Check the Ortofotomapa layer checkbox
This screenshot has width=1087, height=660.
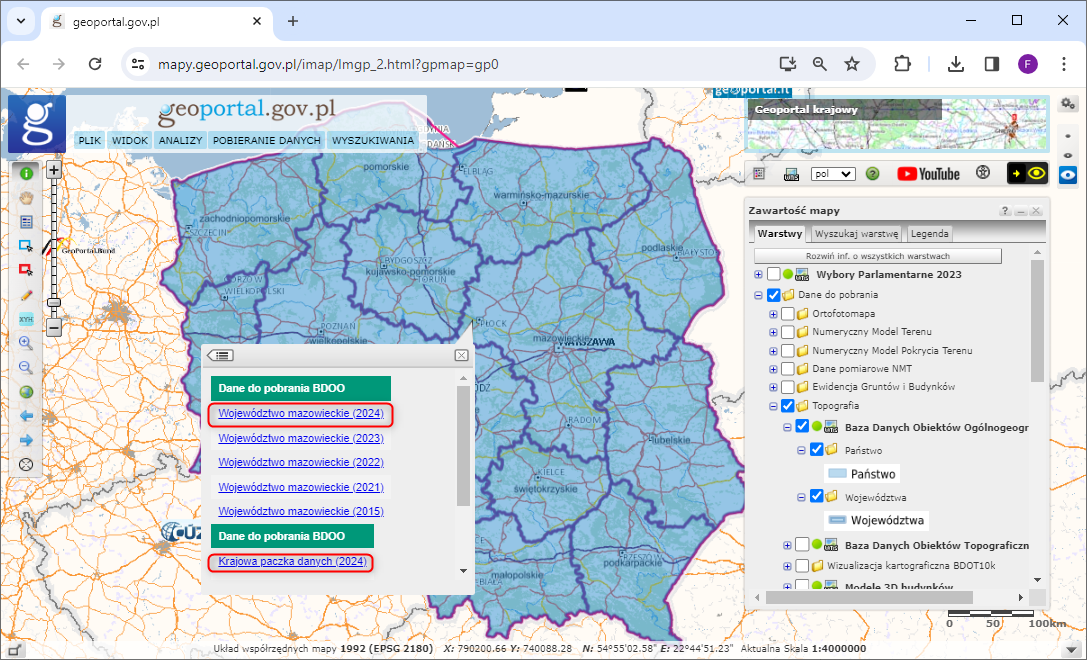pos(788,314)
